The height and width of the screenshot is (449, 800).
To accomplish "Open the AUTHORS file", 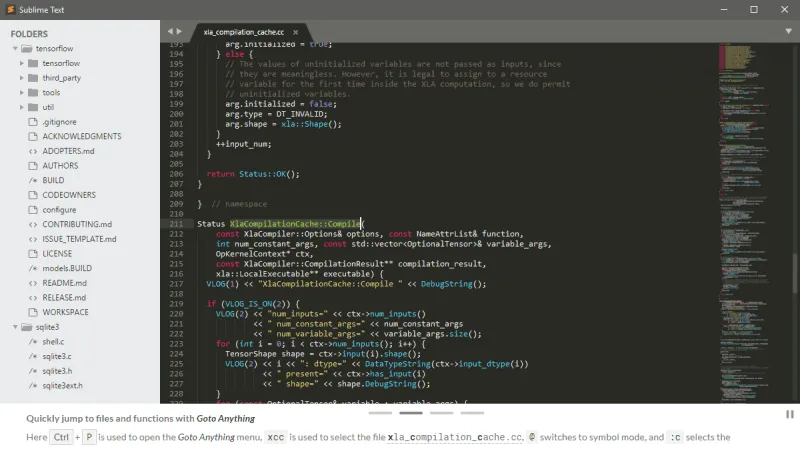I will tap(60, 166).
